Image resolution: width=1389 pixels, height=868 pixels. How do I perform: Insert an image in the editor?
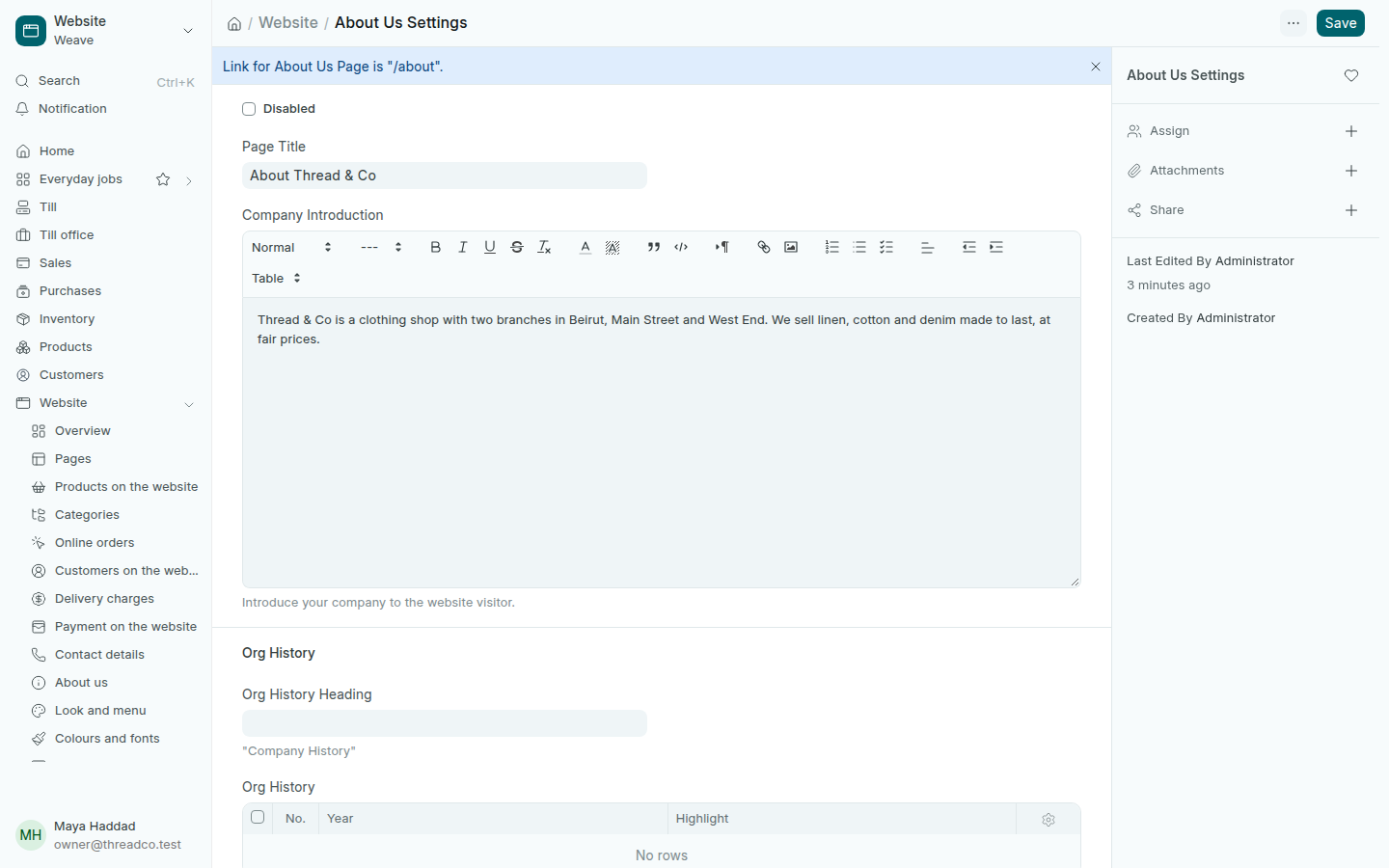click(x=791, y=248)
